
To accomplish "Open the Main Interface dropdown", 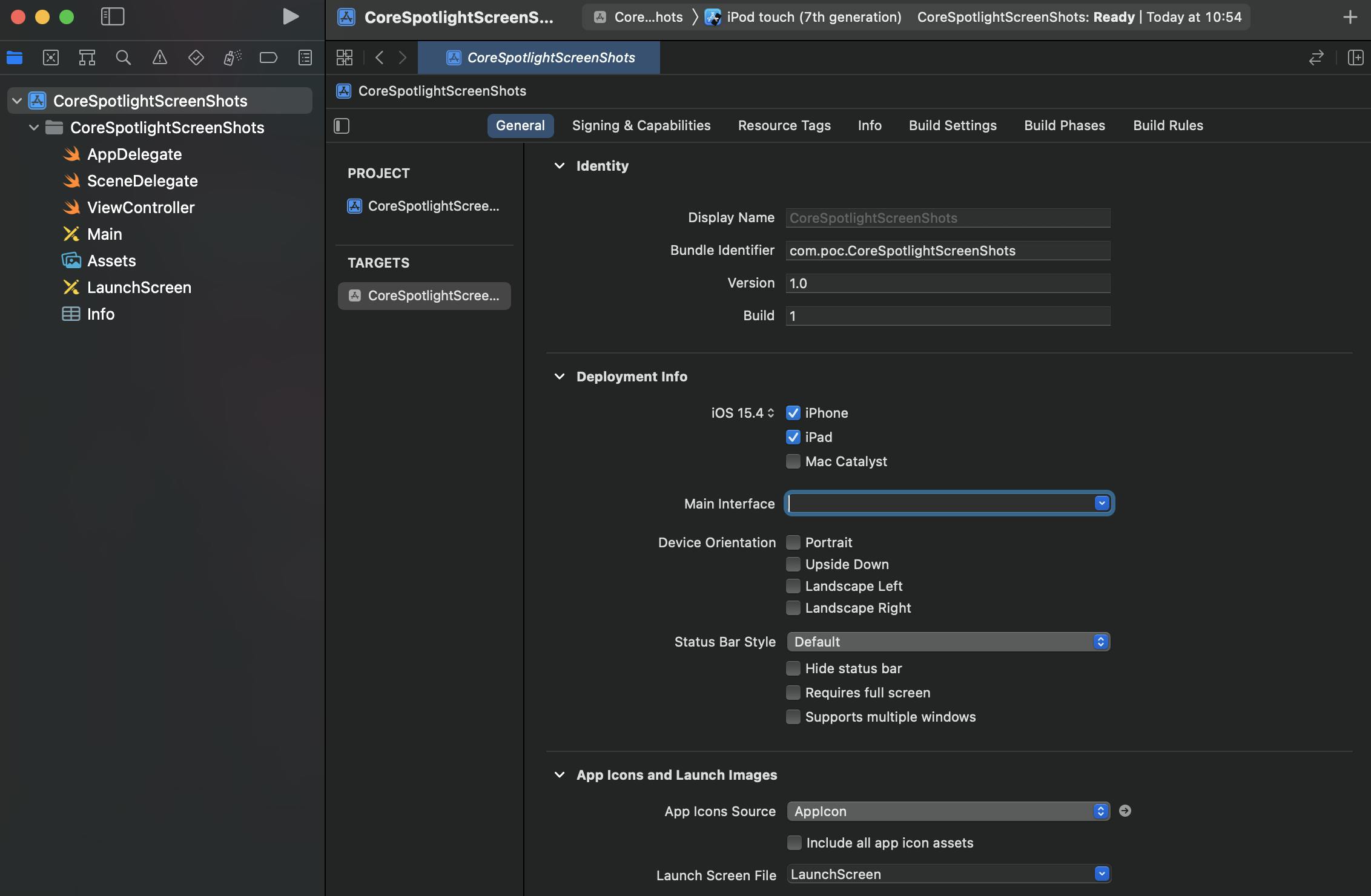I will coord(1101,503).
